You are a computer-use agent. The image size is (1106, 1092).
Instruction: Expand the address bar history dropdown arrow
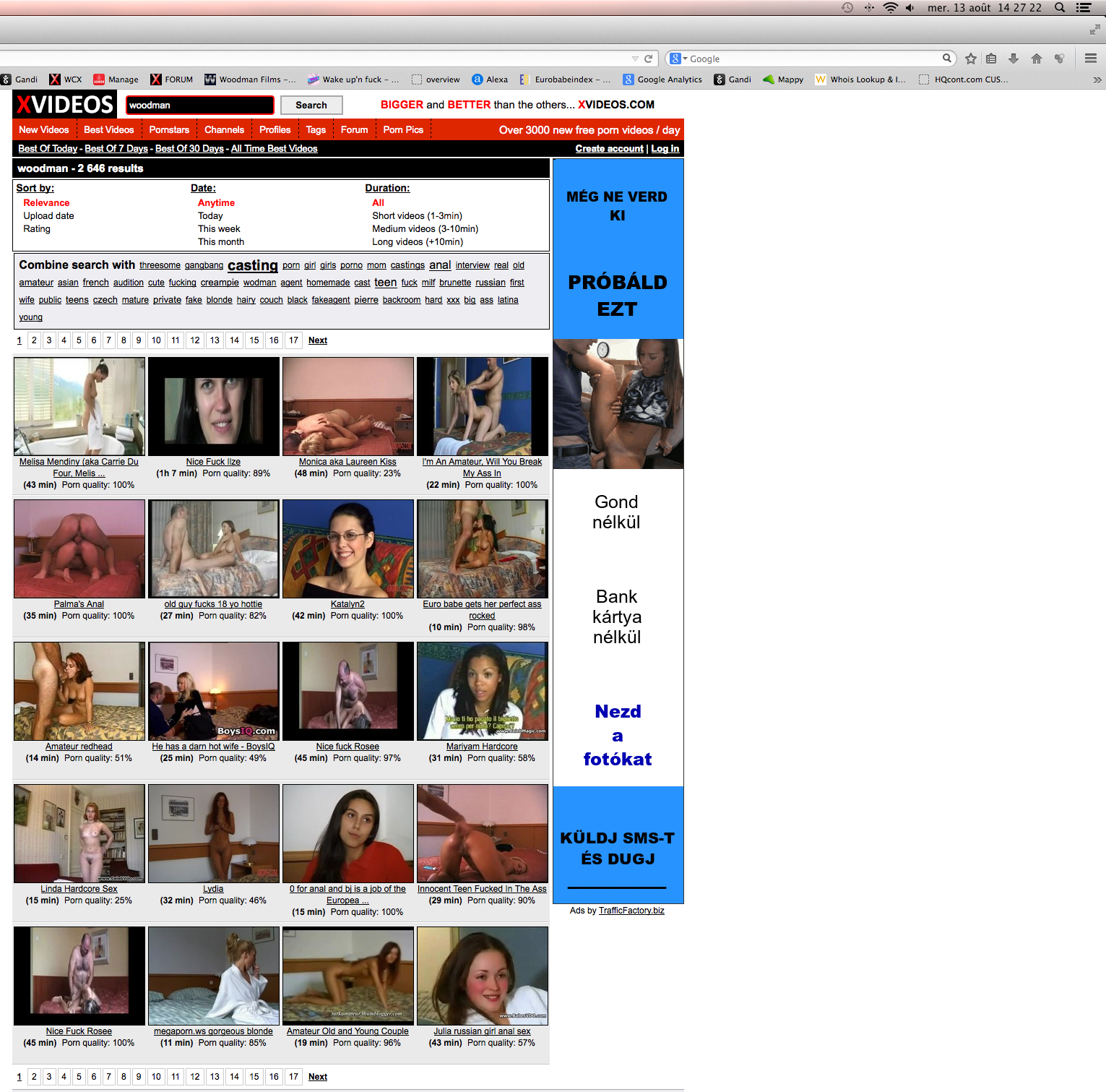pyautogui.click(x=635, y=59)
